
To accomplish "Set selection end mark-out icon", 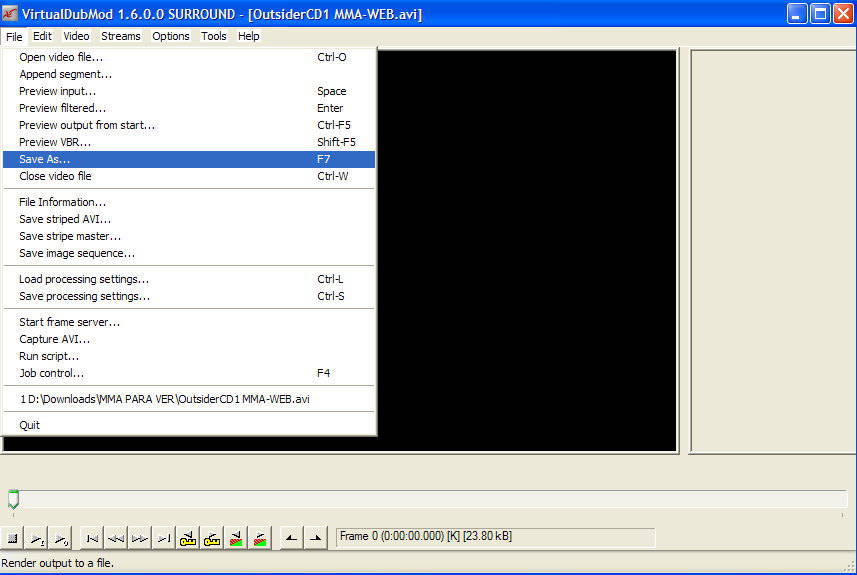I will click(315, 538).
